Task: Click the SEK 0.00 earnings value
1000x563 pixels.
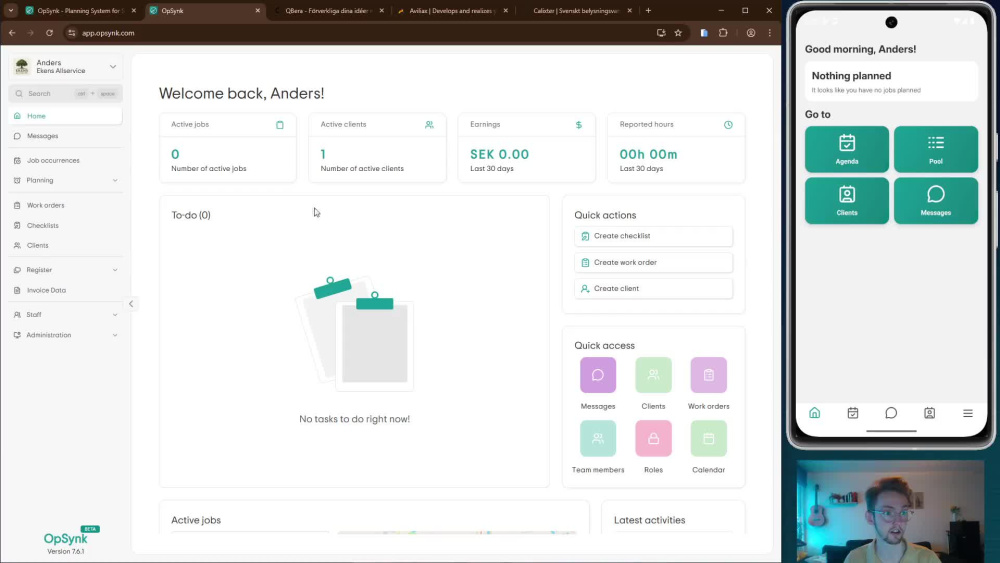Action: click(499, 154)
